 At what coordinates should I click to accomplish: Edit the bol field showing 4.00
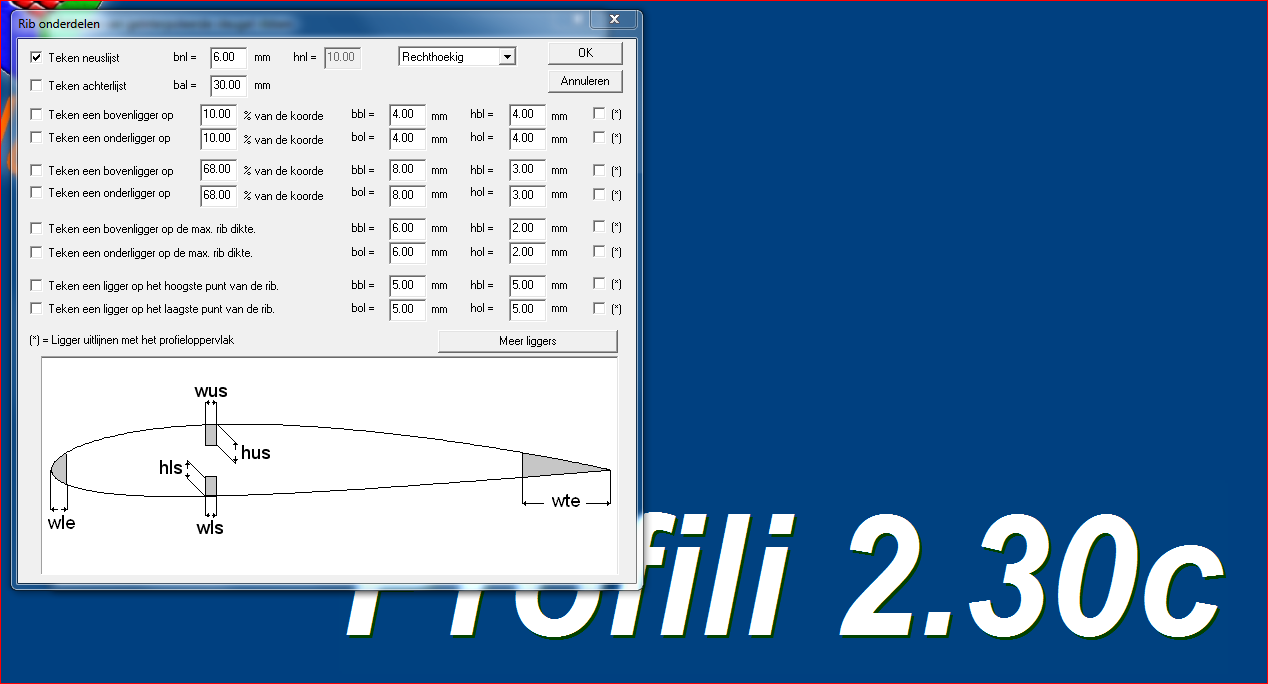[408, 139]
